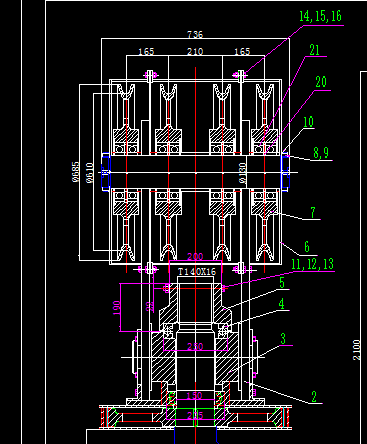The width and height of the screenshot is (367, 444).
Task: Select the overall width dimension "736"
Action: 195,35
